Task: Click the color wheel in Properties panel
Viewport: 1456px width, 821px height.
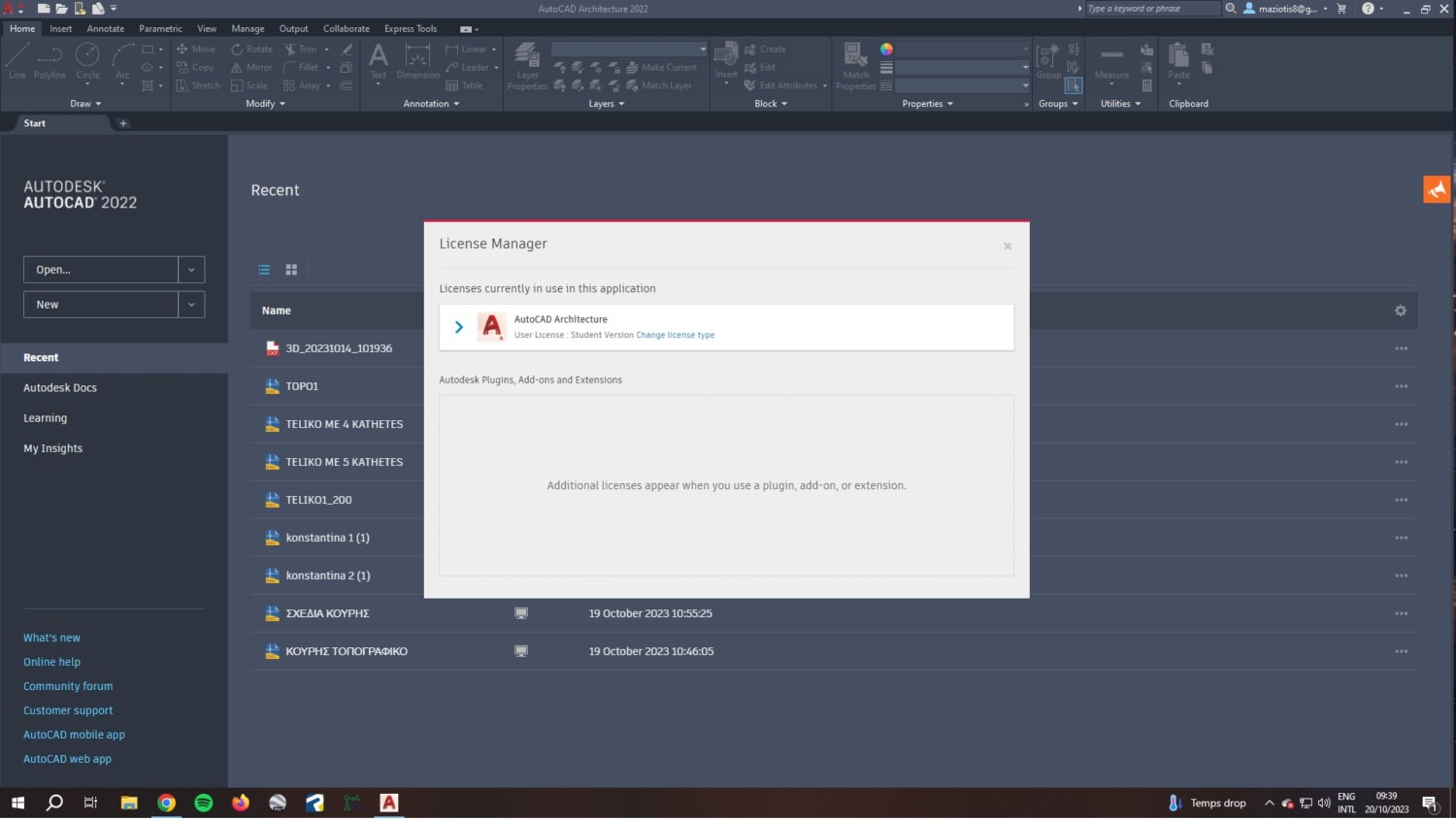Action: click(x=886, y=49)
